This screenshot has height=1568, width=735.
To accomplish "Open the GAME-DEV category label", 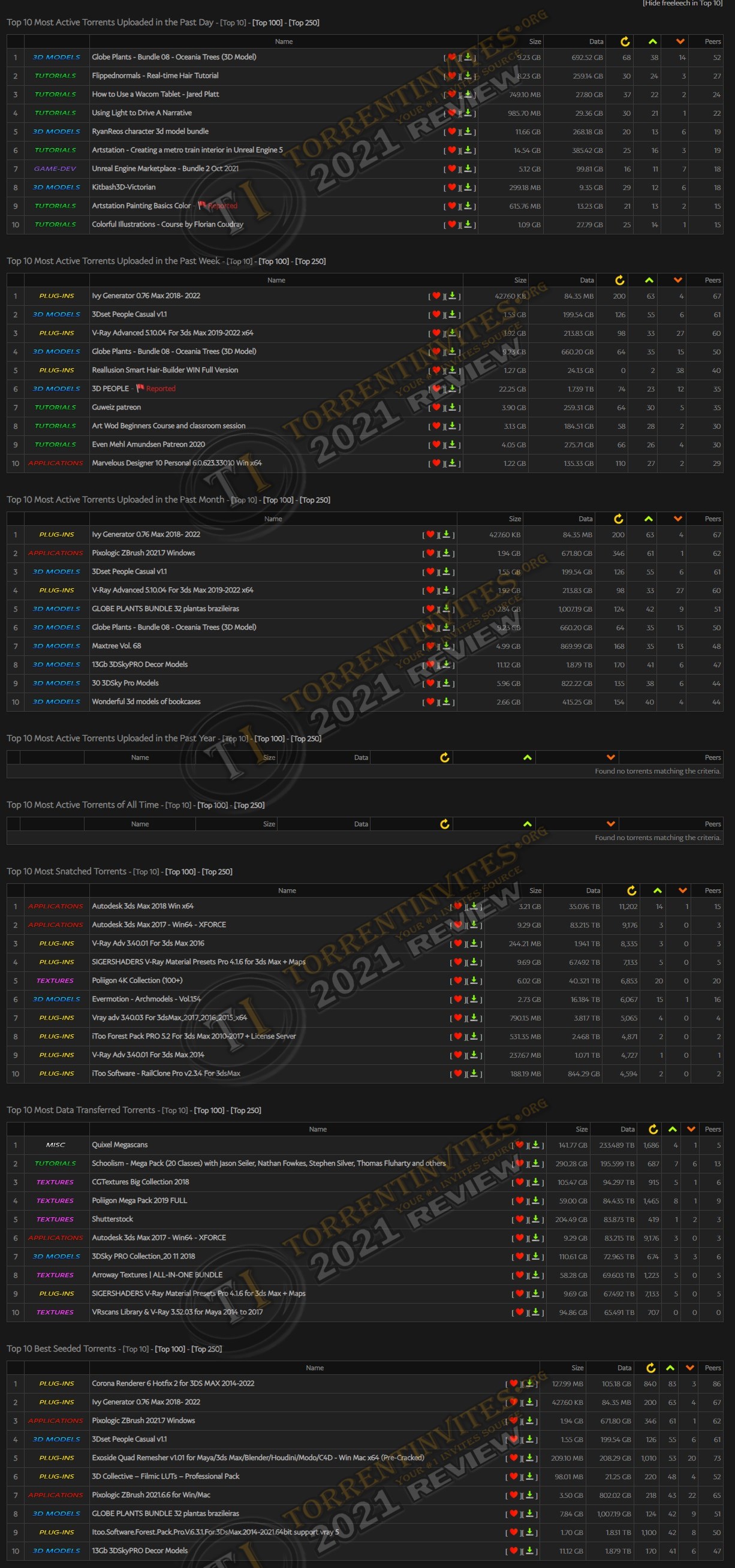I will 55,168.
